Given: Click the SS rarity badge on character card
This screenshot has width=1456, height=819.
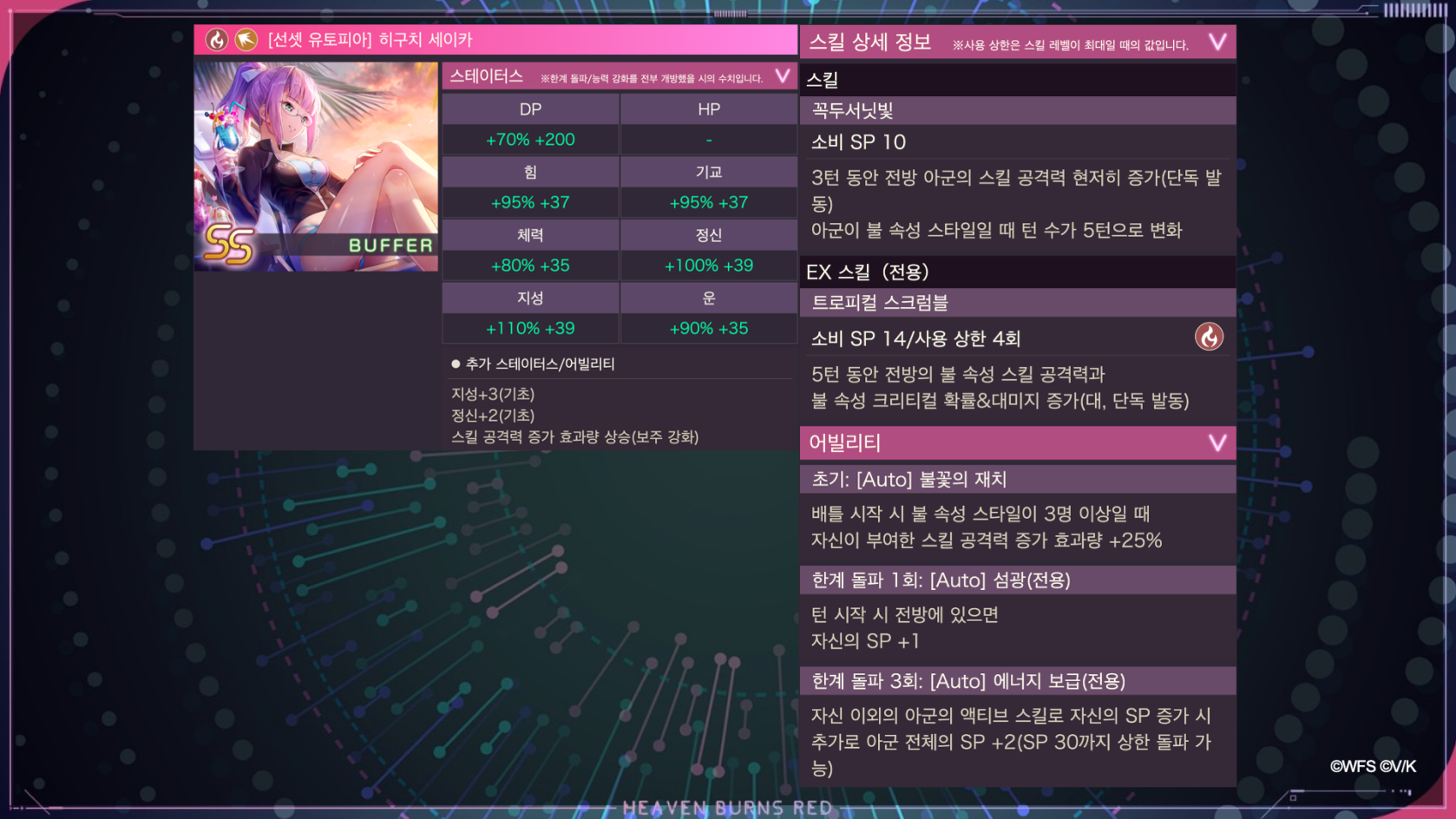Looking at the screenshot, I should tap(228, 244).
